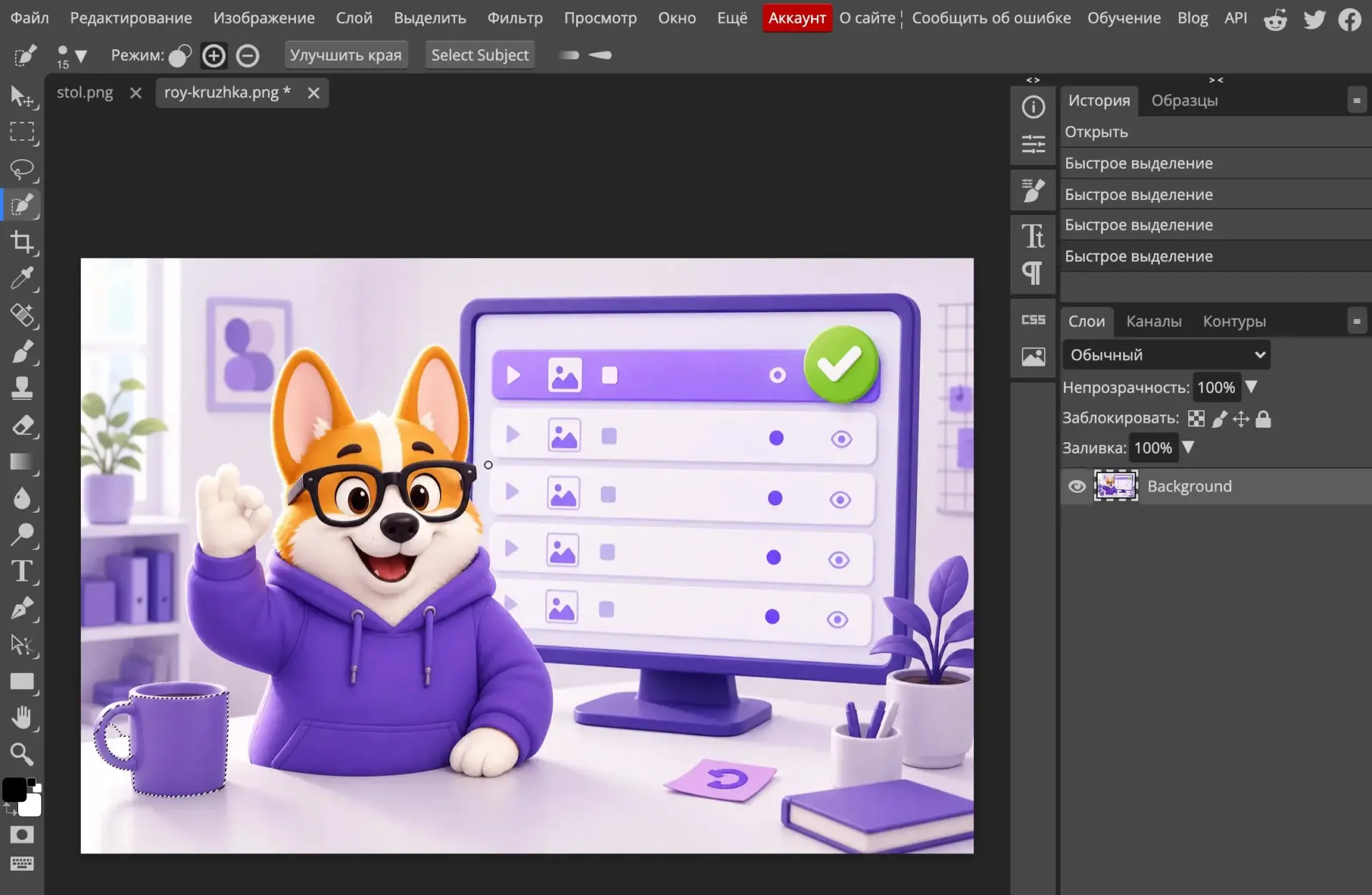Select the Clone Stamp tool
The image size is (1372, 895).
click(x=22, y=388)
